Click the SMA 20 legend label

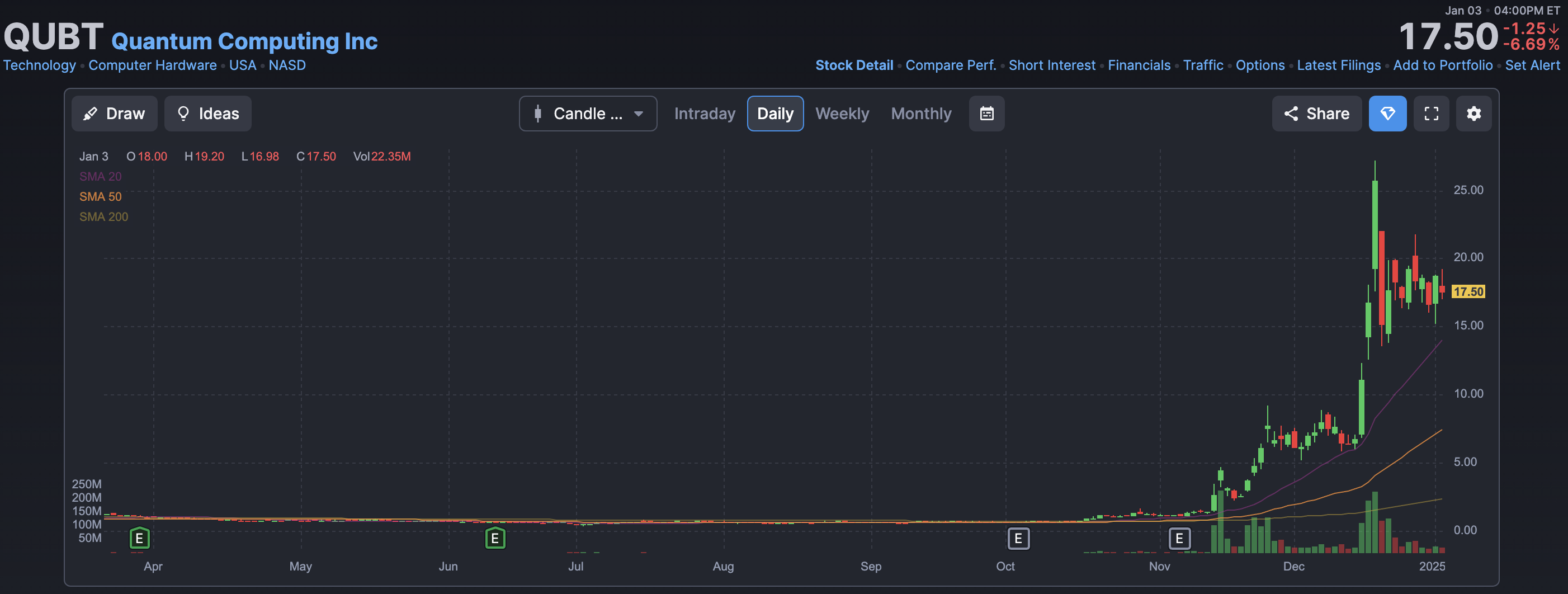101,177
